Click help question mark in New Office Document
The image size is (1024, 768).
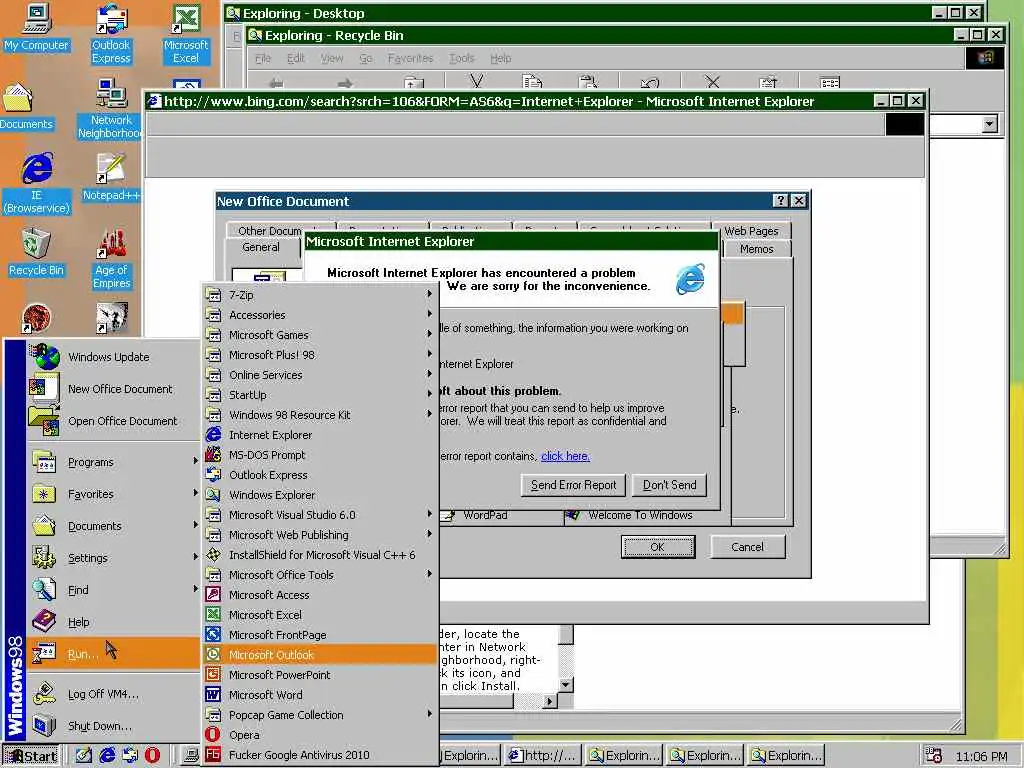[x=780, y=201]
